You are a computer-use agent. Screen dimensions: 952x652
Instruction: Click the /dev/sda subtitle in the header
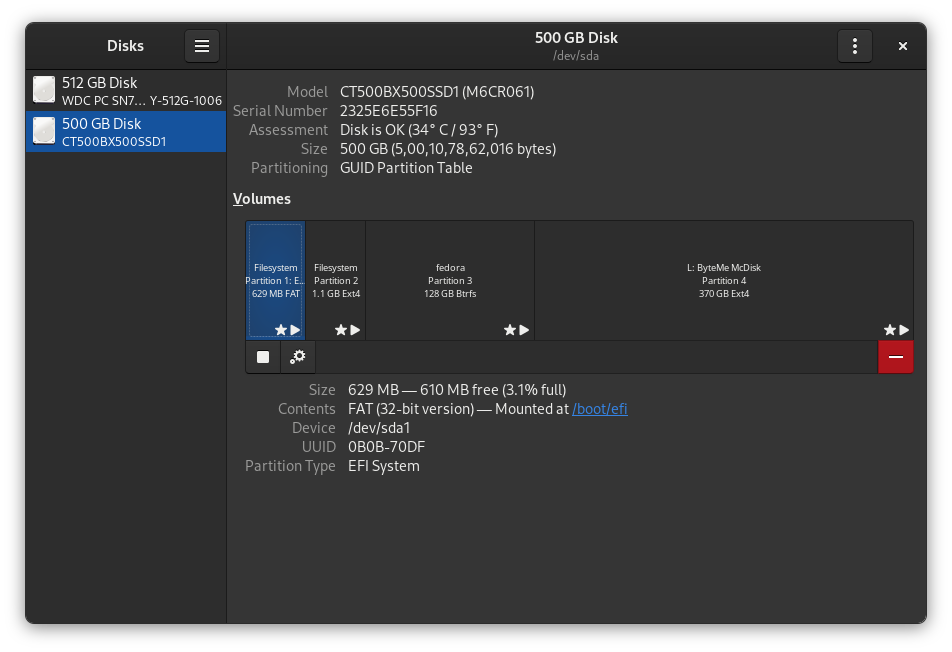[x=576, y=56]
